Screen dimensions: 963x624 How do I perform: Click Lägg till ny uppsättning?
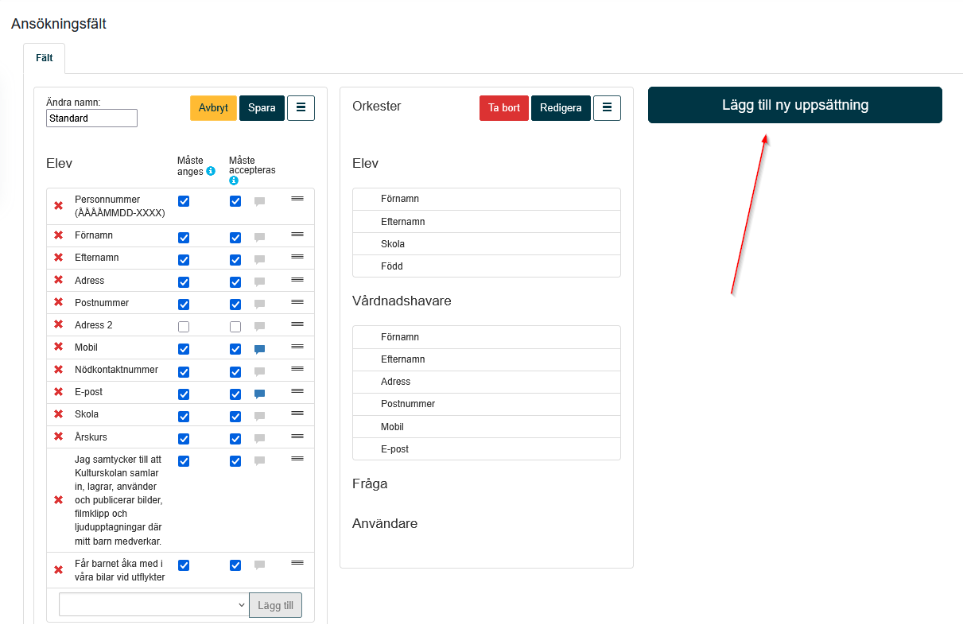[795, 105]
